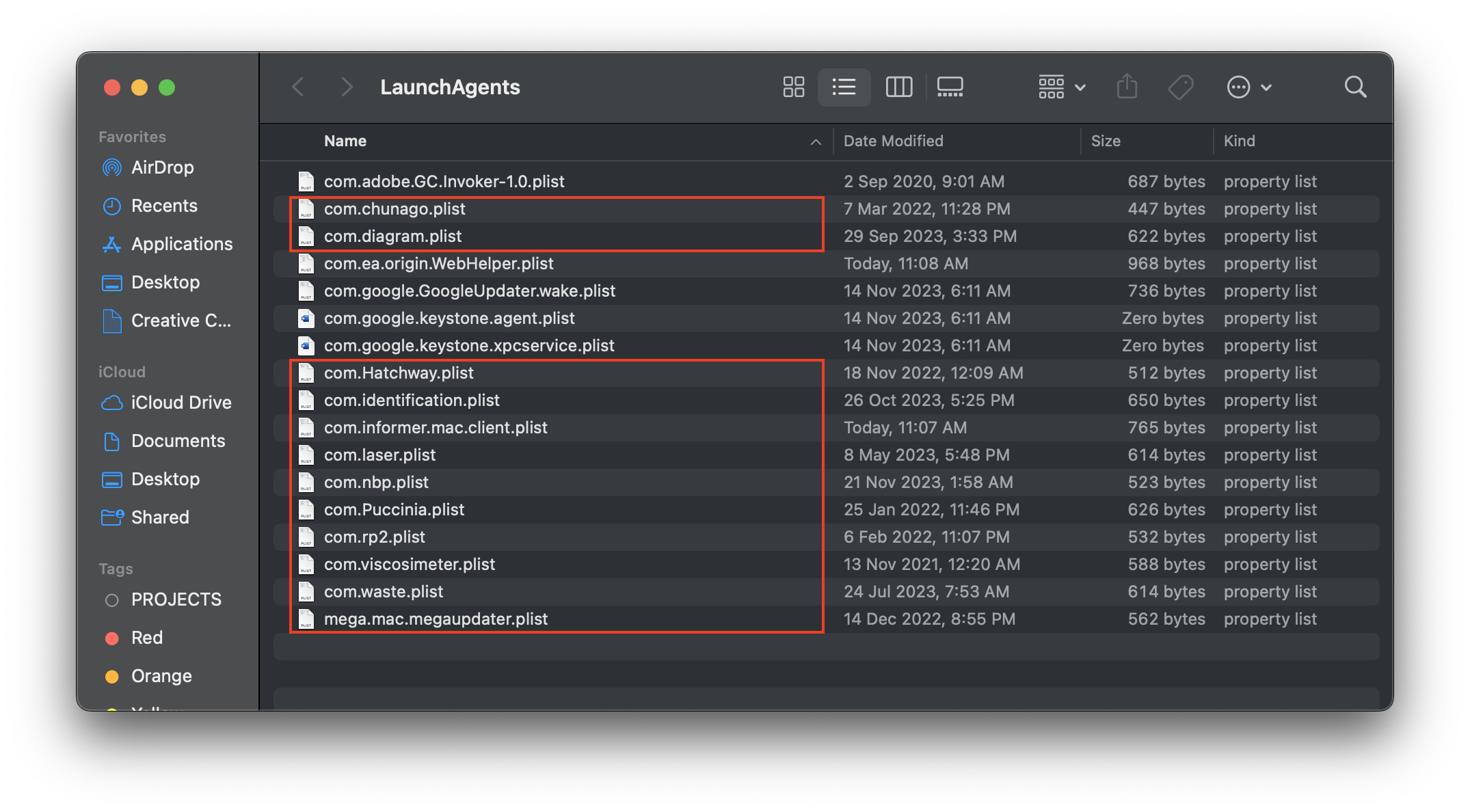Switch to gallery view
Screen dimensions: 1470x812
coord(950,87)
